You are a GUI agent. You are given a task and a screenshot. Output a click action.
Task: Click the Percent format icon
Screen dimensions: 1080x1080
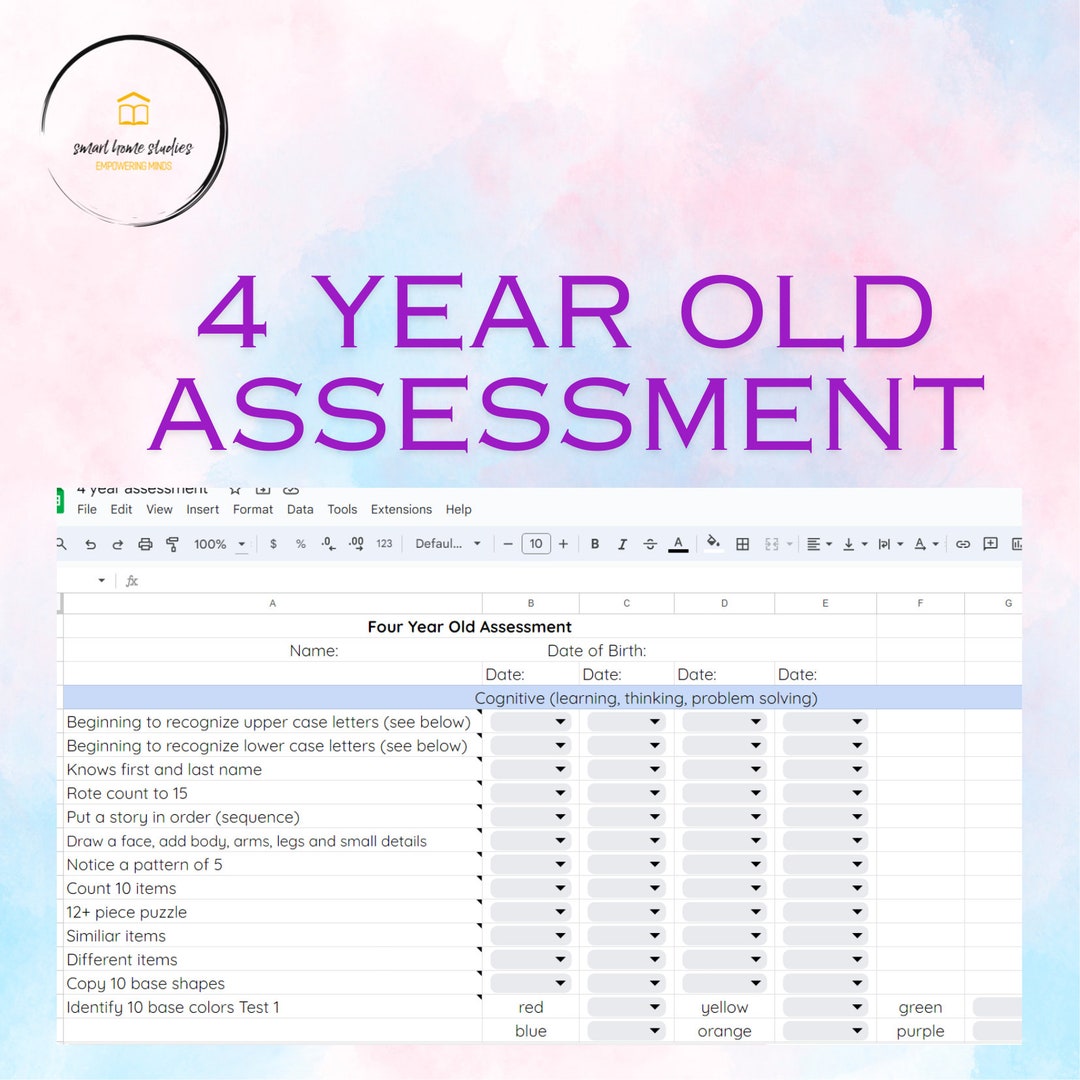pos(300,543)
